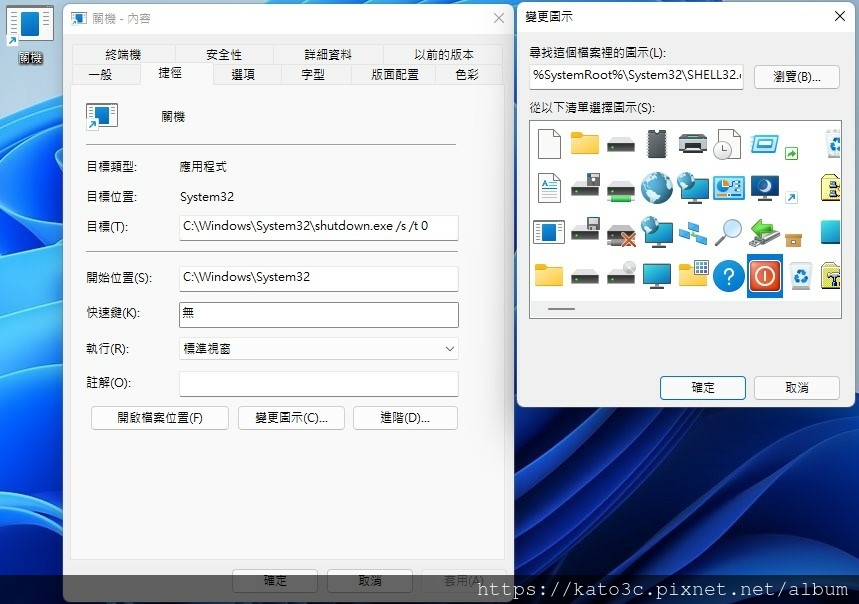Click 取消 in the 變更圖示 dialog
This screenshot has width=859, height=604.
[797, 388]
